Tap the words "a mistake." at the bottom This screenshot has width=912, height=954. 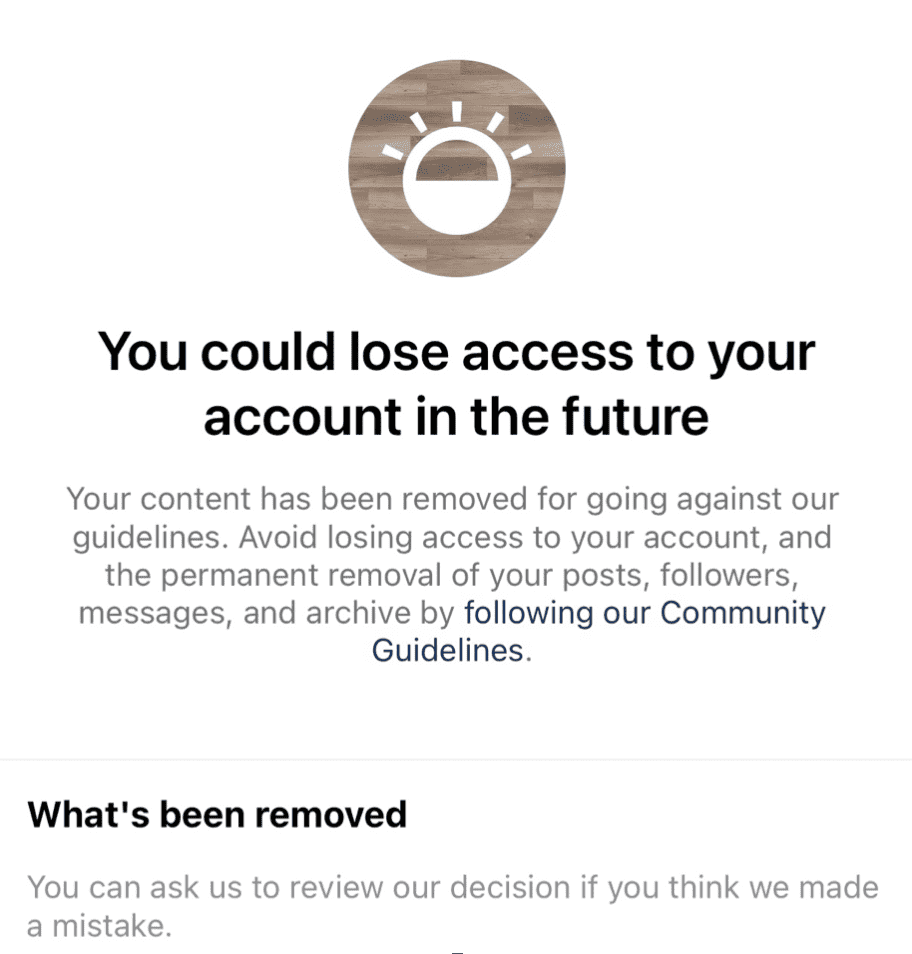click(x=99, y=925)
